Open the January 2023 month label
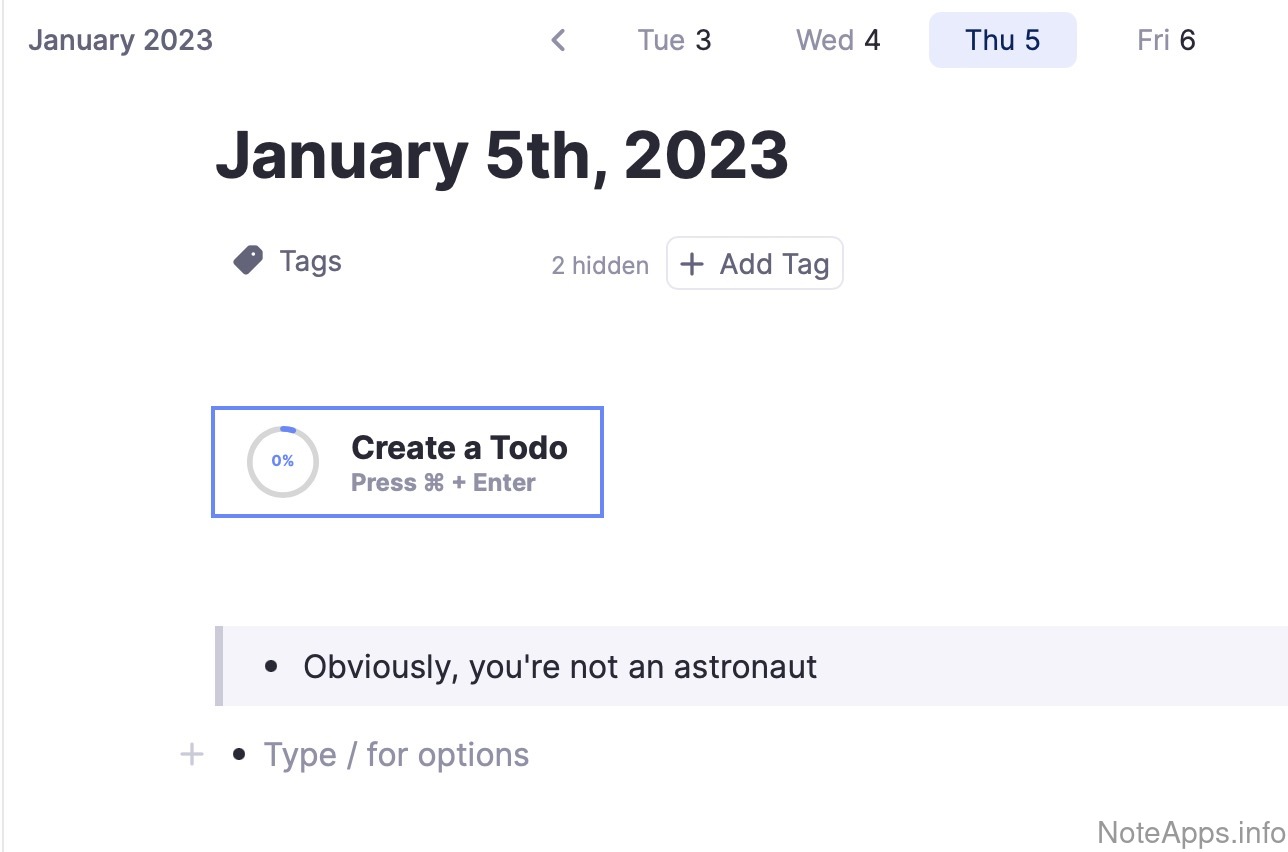 (121, 41)
